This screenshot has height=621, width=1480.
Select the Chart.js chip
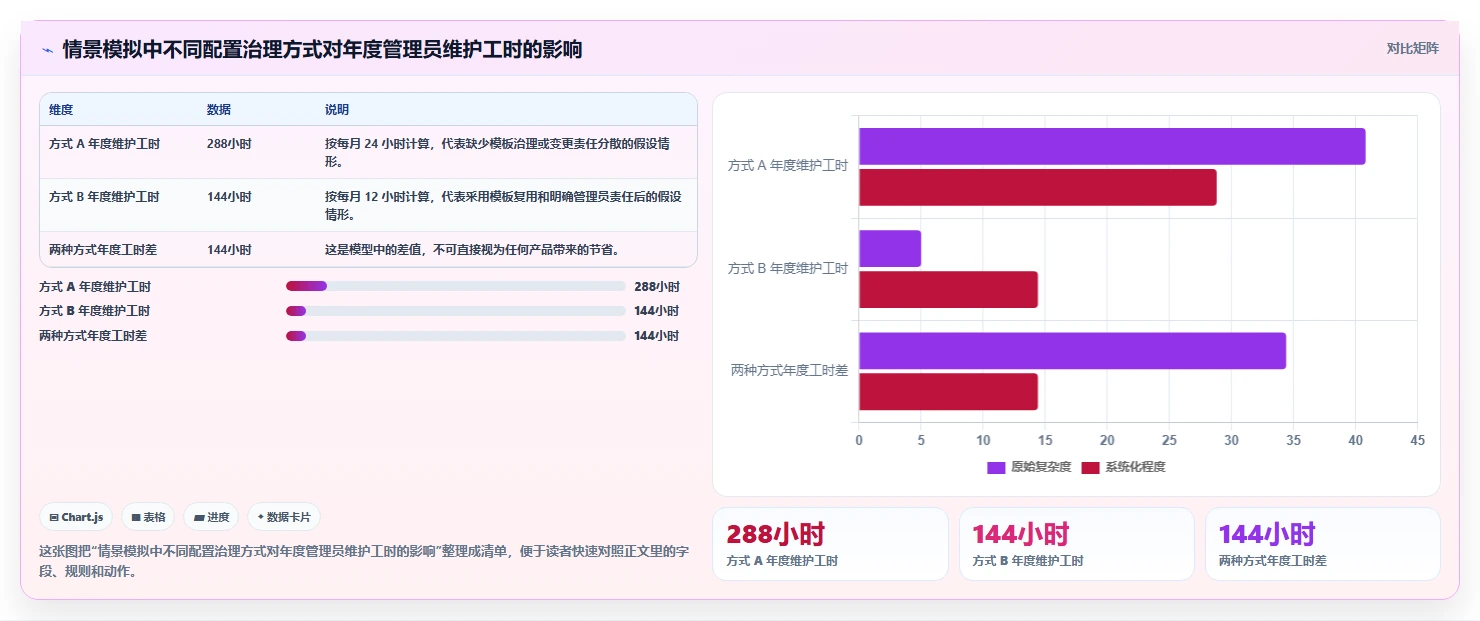77,517
